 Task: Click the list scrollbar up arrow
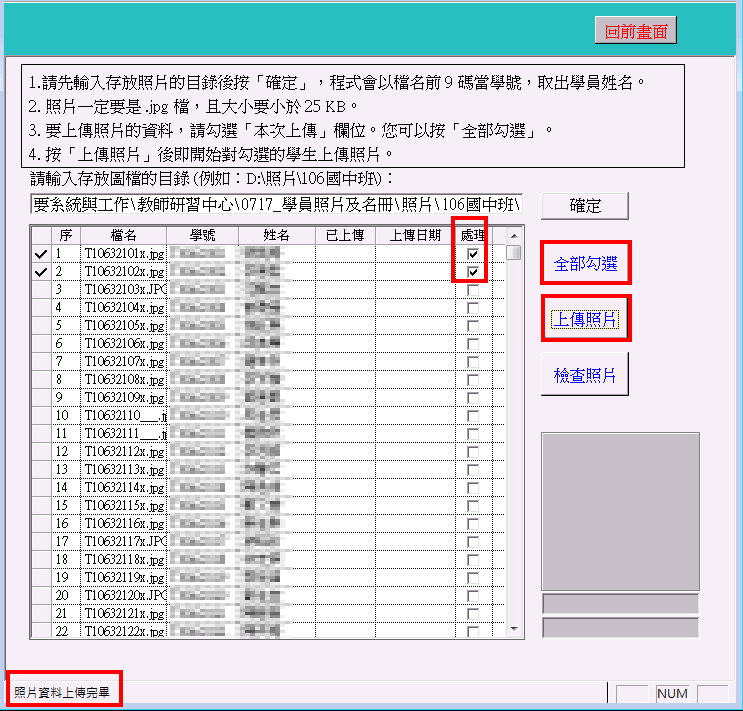tap(514, 234)
